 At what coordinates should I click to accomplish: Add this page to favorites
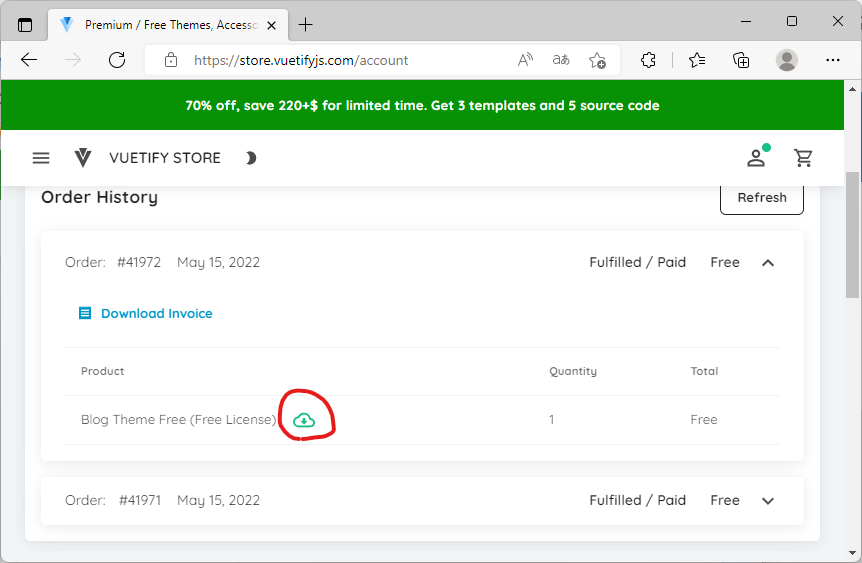597,60
